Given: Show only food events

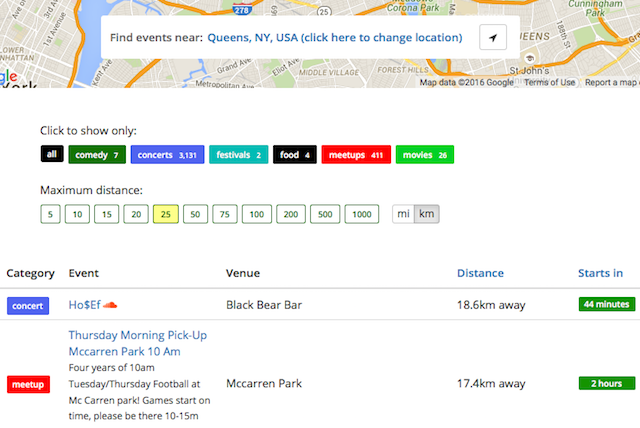Looking at the screenshot, I should (295, 155).
